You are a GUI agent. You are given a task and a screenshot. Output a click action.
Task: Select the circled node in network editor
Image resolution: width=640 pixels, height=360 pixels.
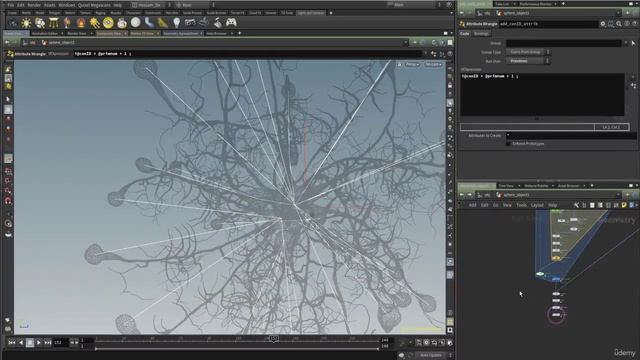coord(556,315)
